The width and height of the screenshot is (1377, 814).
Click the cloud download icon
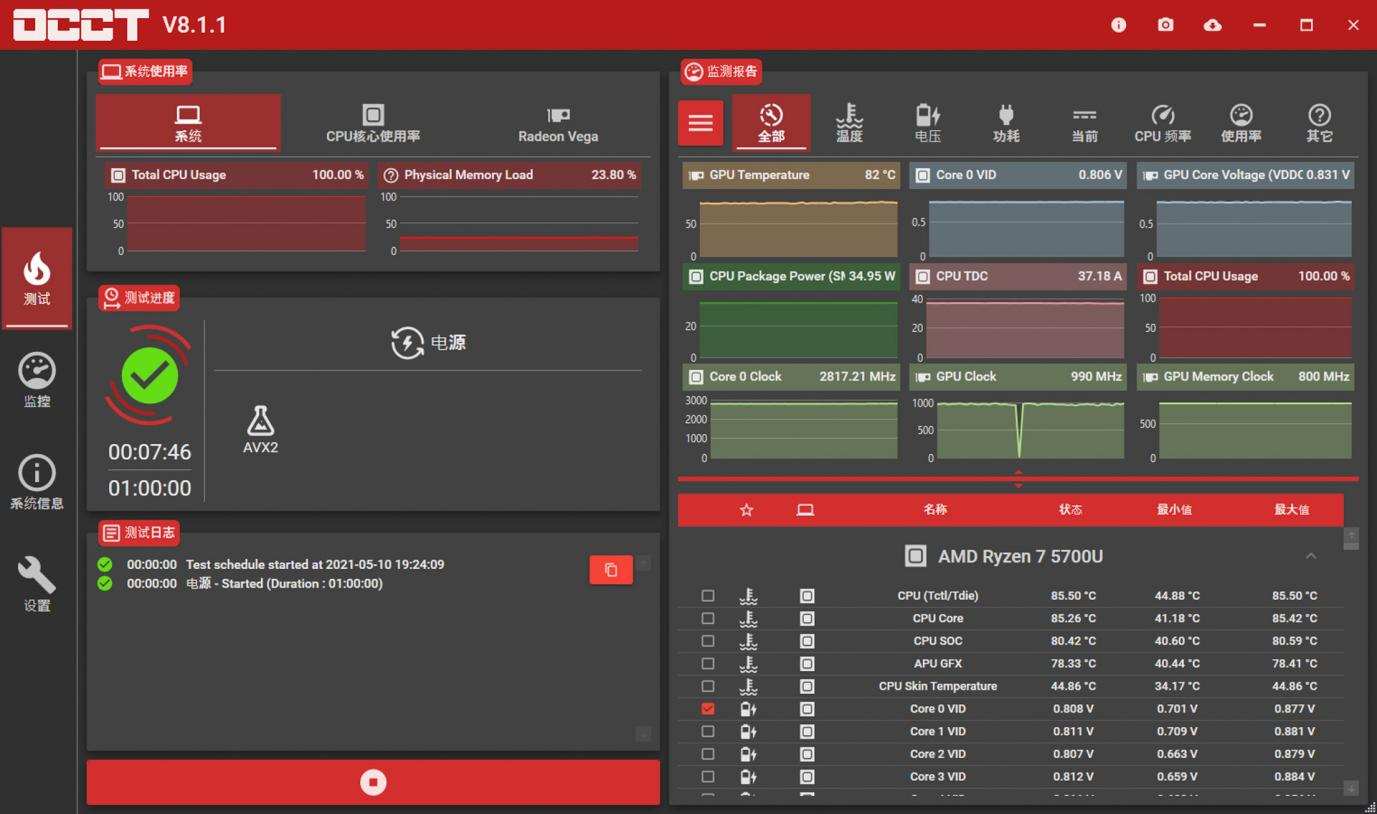click(1212, 25)
